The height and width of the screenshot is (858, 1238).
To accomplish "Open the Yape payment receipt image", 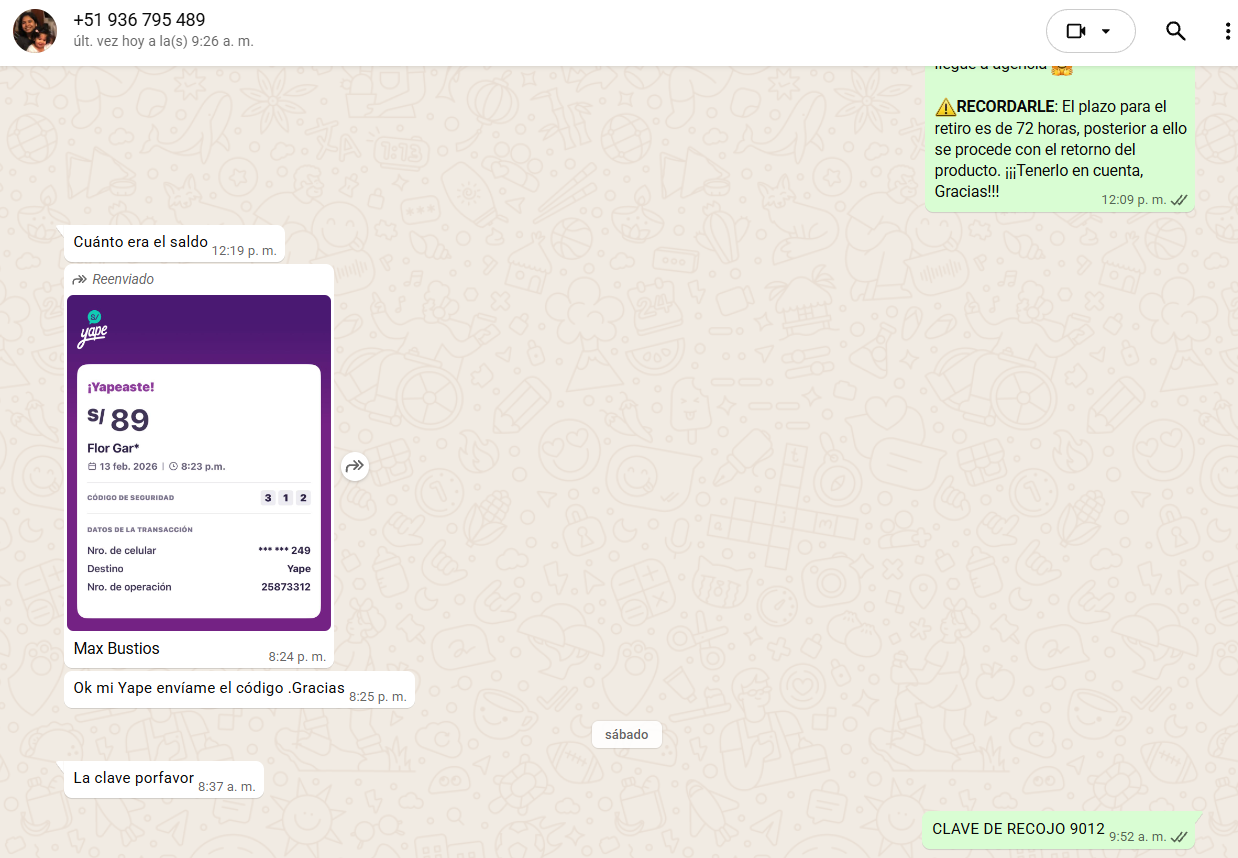I will point(199,462).
